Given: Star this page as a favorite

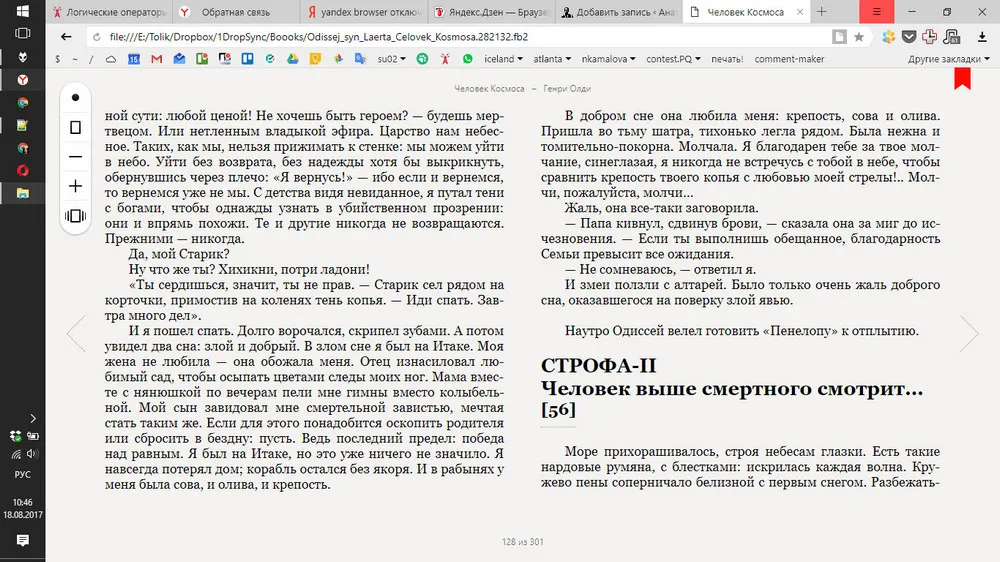Looking at the screenshot, I should pos(859,37).
